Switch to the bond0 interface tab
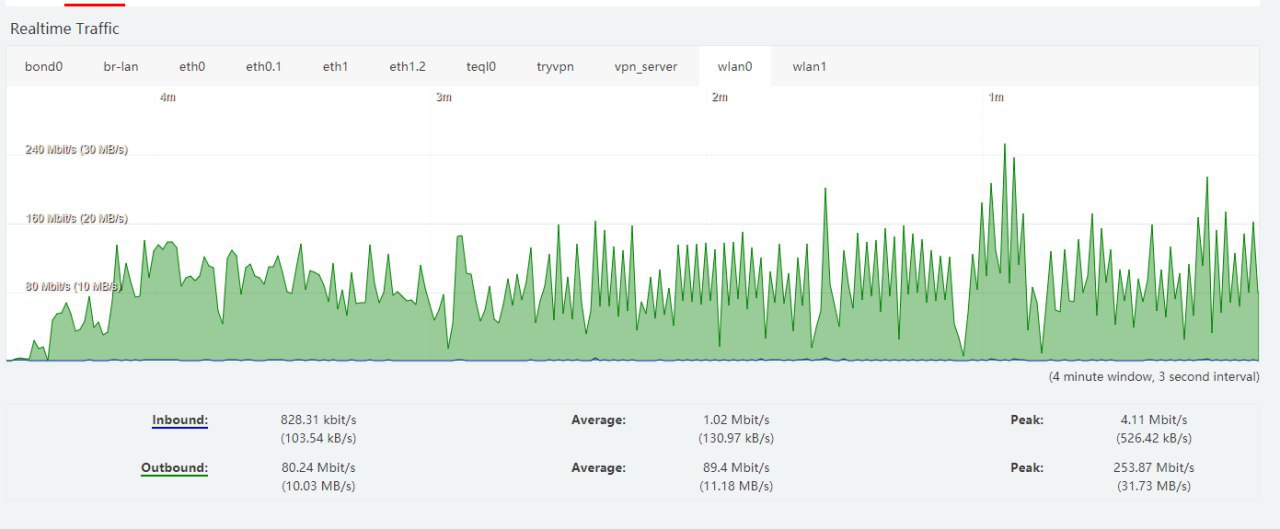The image size is (1280, 529). (44, 67)
